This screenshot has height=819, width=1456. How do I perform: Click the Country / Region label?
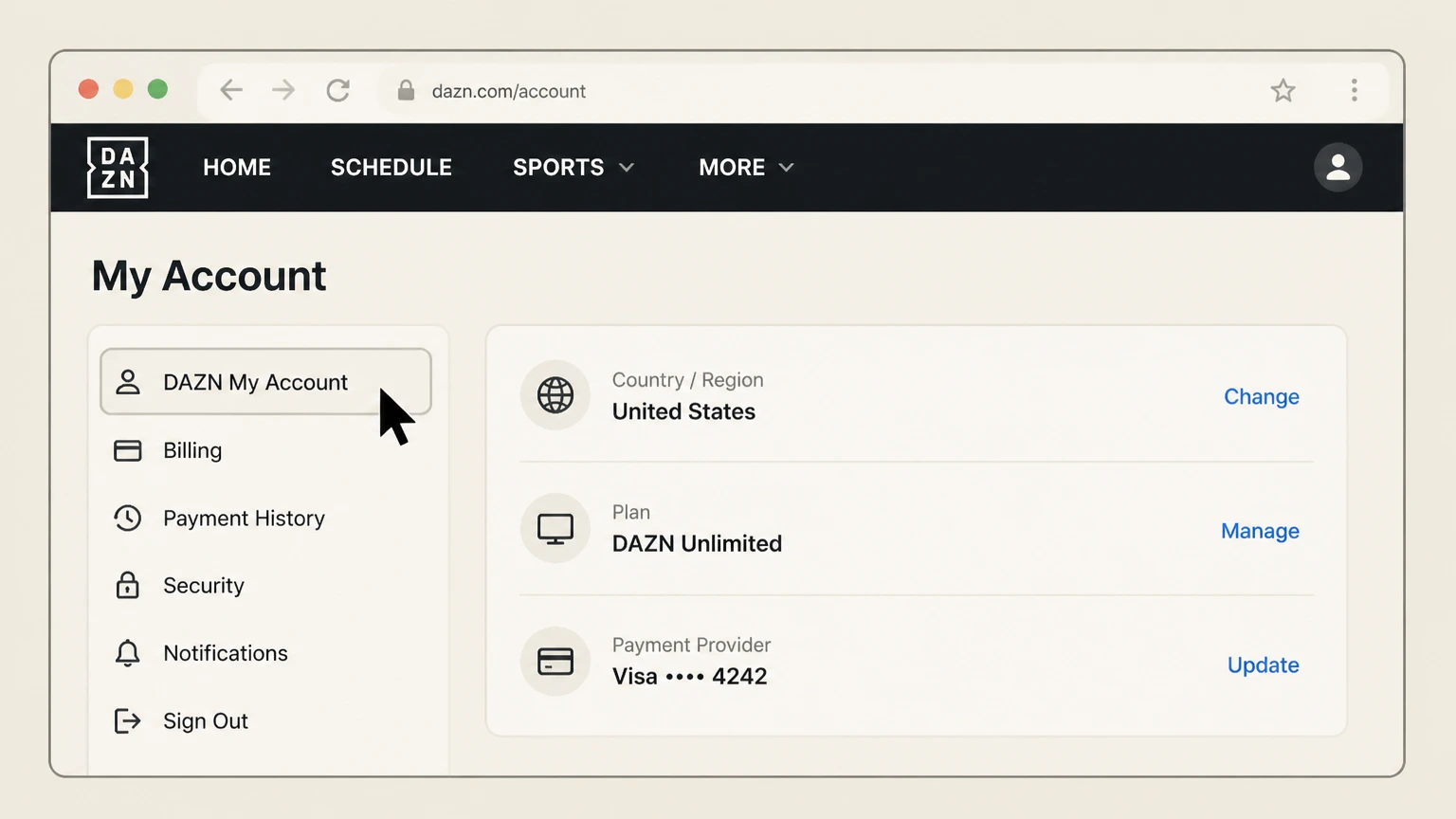(687, 379)
